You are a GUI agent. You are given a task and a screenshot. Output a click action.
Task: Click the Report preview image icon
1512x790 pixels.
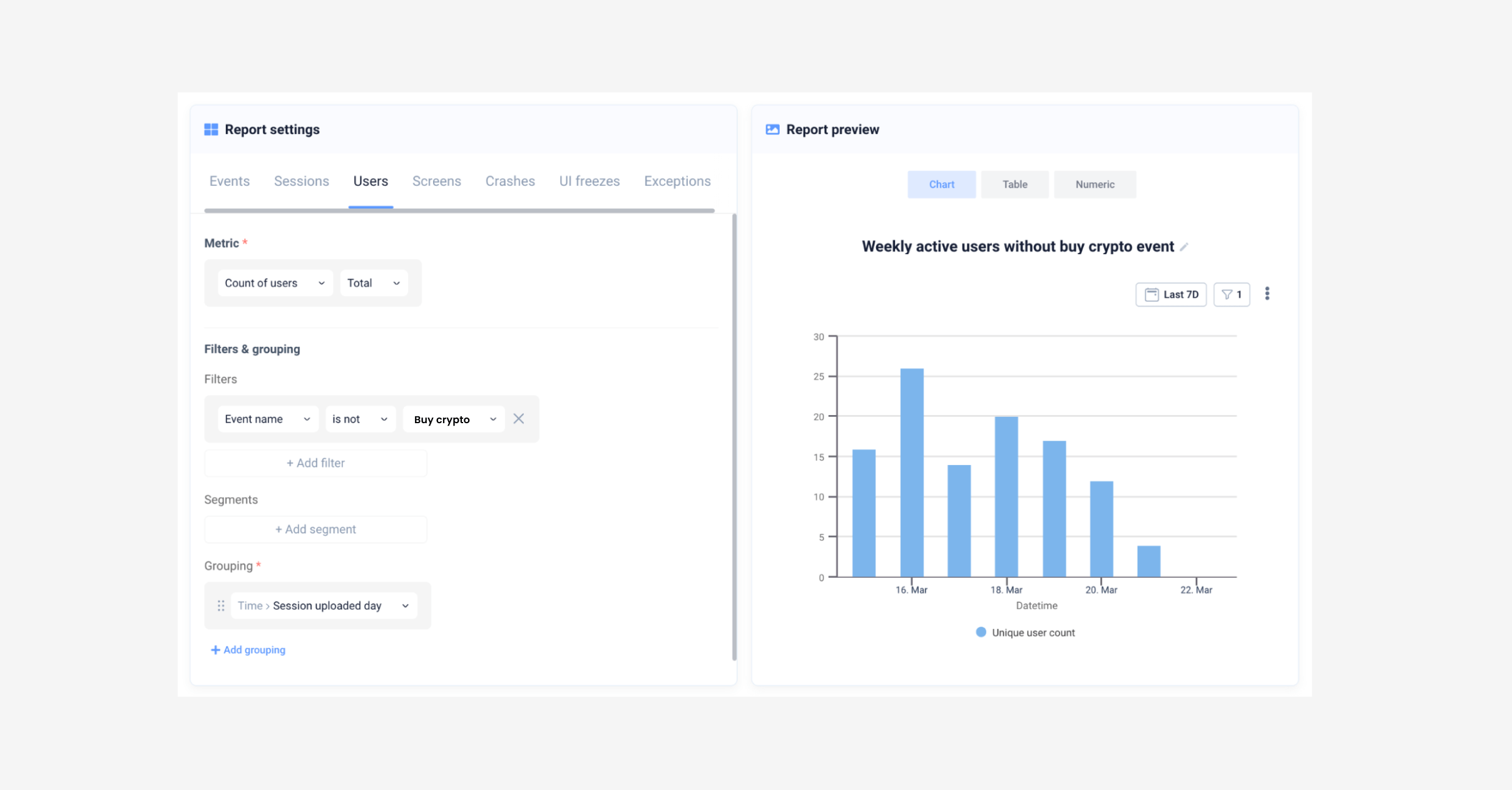772,129
